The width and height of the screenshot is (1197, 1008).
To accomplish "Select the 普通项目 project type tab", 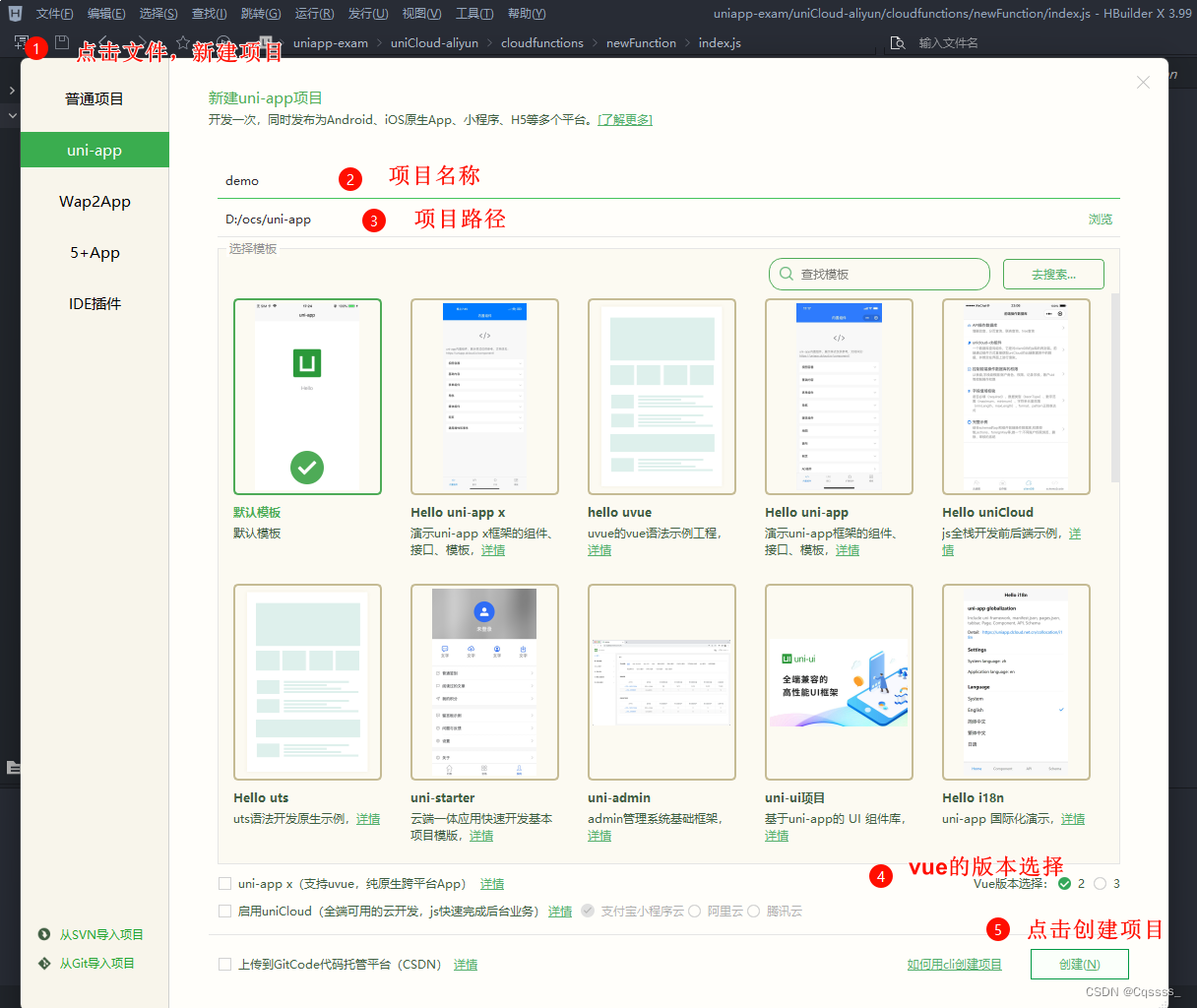I will pyautogui.click(x=94, y=99).
